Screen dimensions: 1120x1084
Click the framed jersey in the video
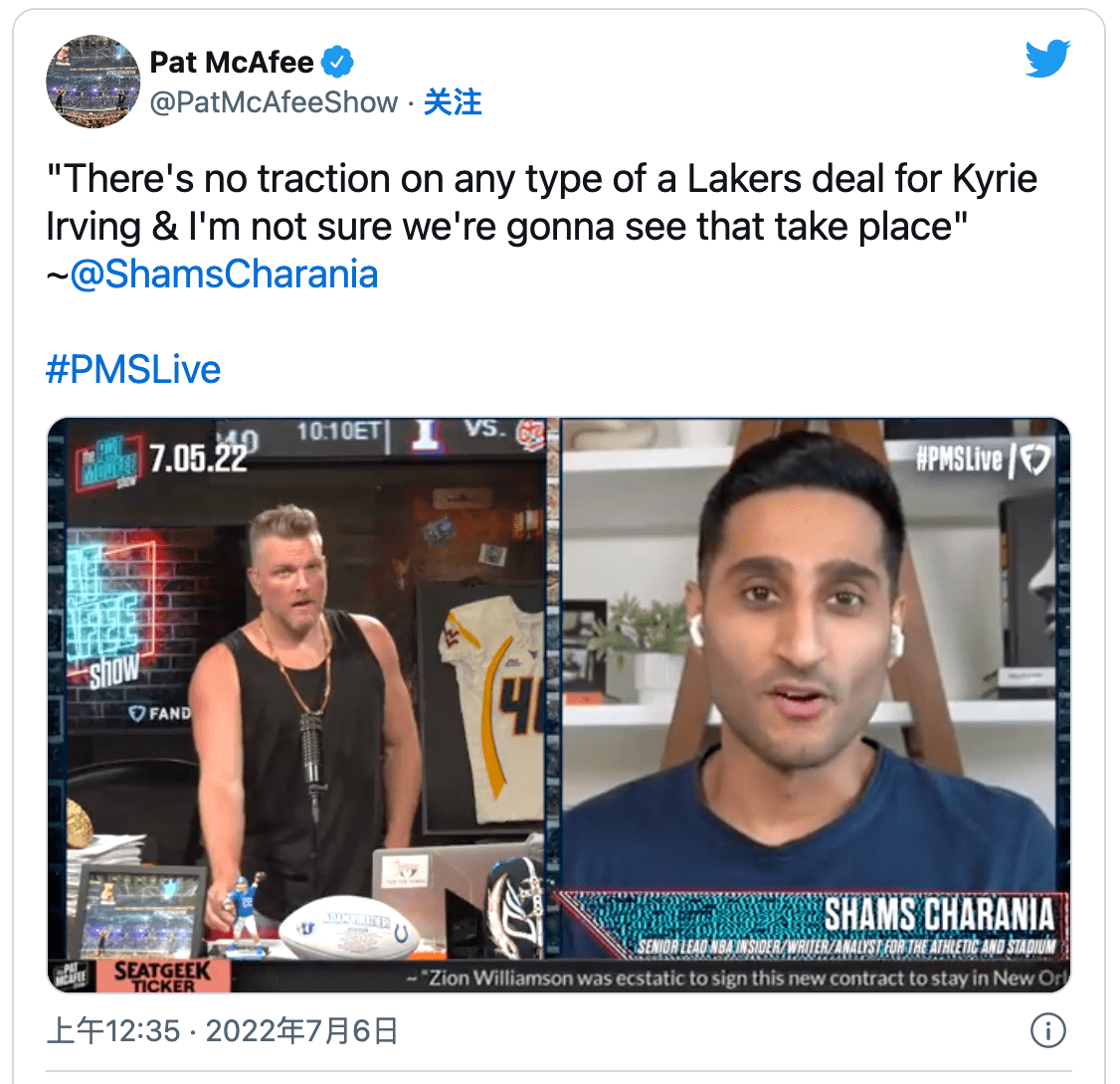point(490,708)
